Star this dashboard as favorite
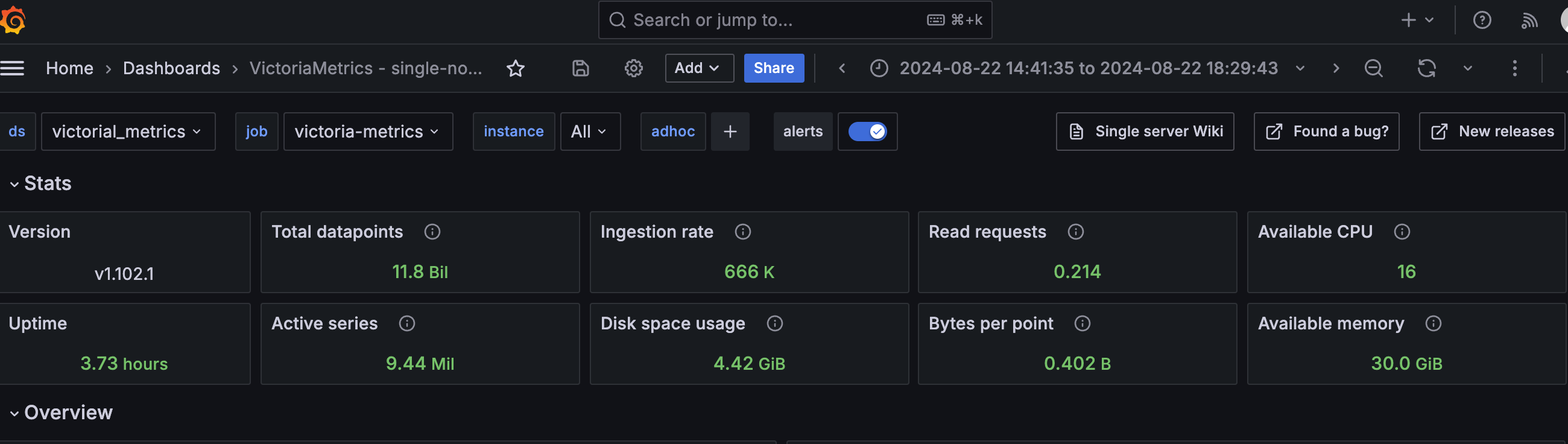This screenshot has width=1568, height=444. pyautogui.click(x=516, y=68)
